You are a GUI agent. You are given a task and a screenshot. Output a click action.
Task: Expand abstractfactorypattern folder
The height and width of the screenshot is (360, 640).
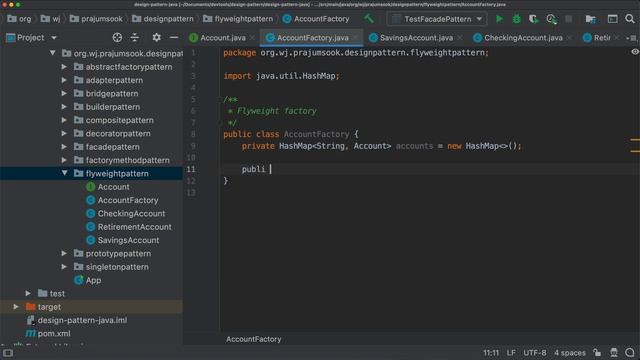[x=64, y=67]
